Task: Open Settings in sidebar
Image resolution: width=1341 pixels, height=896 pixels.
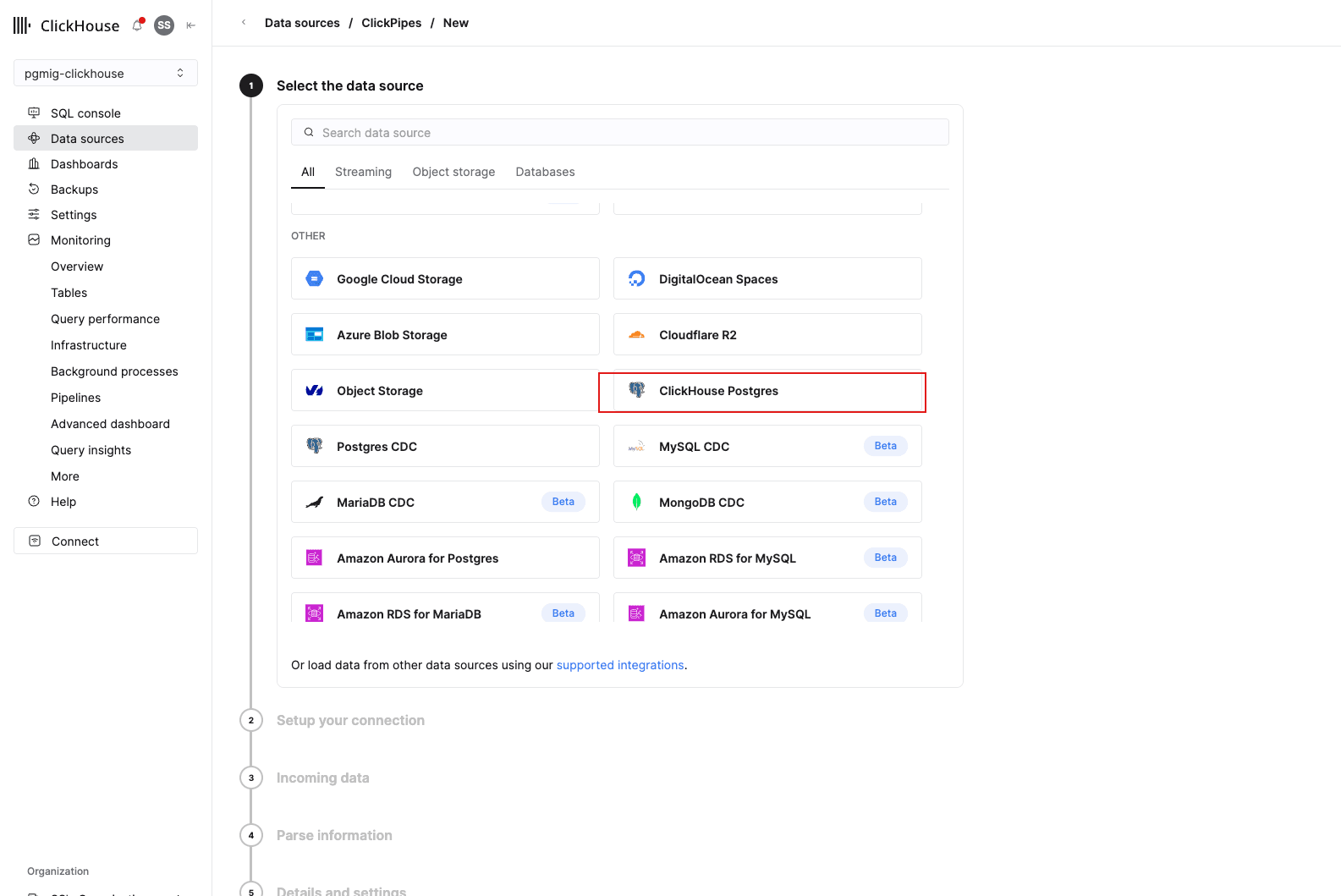Action: point(106,214)
